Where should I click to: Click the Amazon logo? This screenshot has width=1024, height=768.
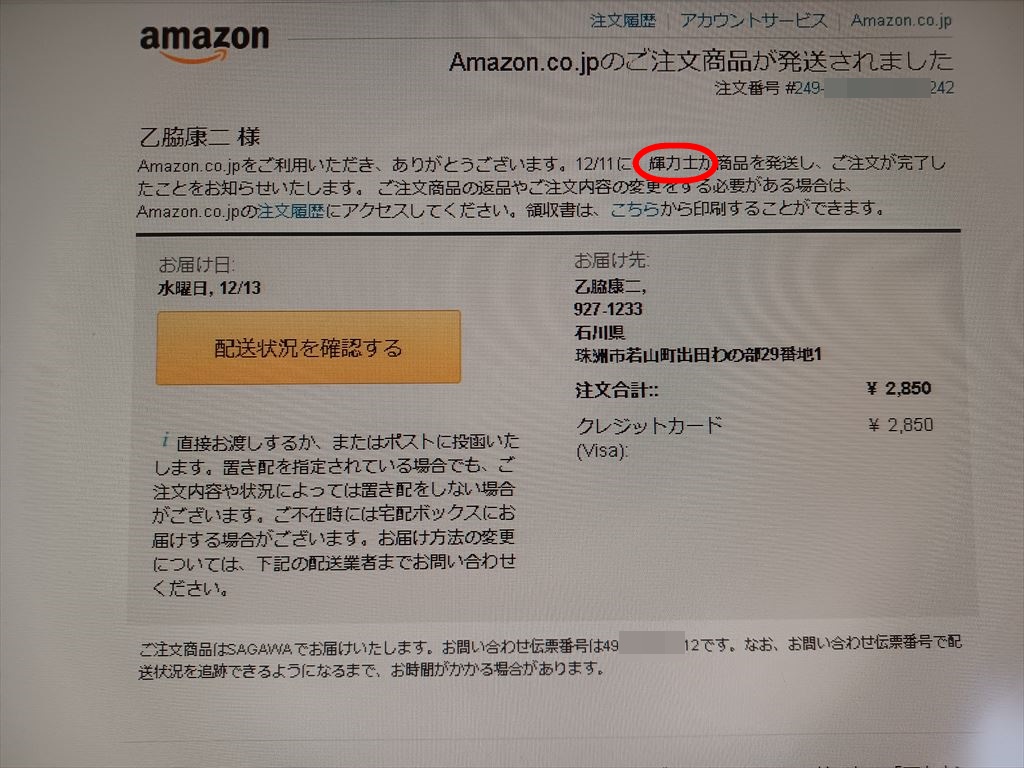[204, 43]
